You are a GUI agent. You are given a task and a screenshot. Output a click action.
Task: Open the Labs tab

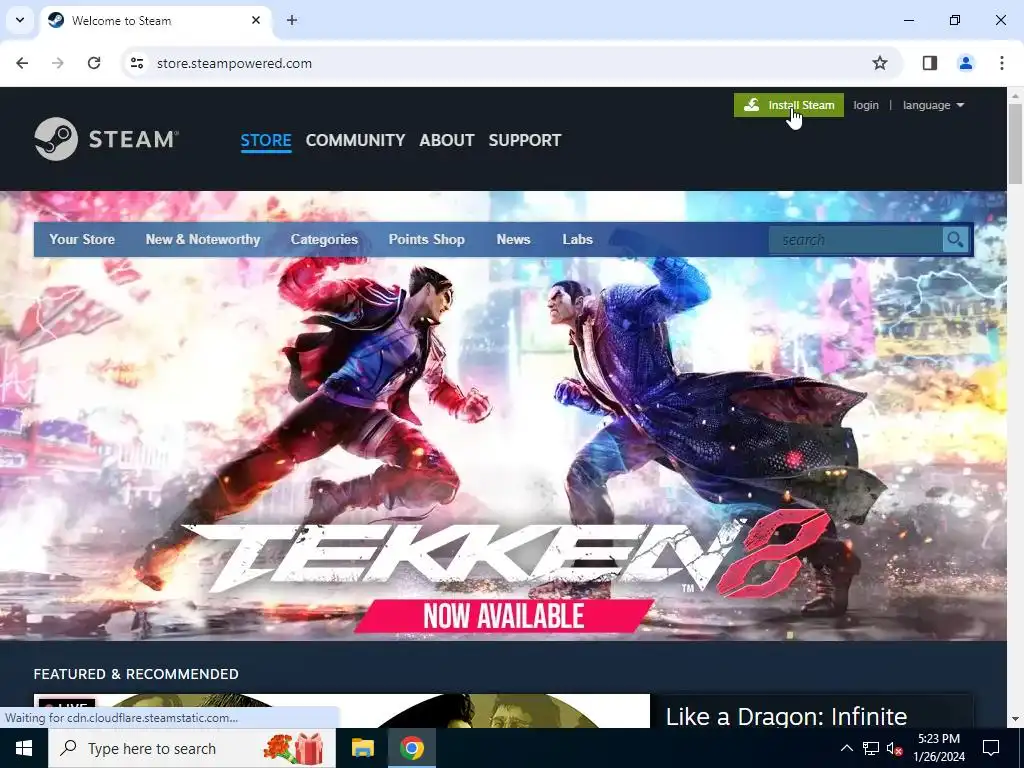pos(577,240)
